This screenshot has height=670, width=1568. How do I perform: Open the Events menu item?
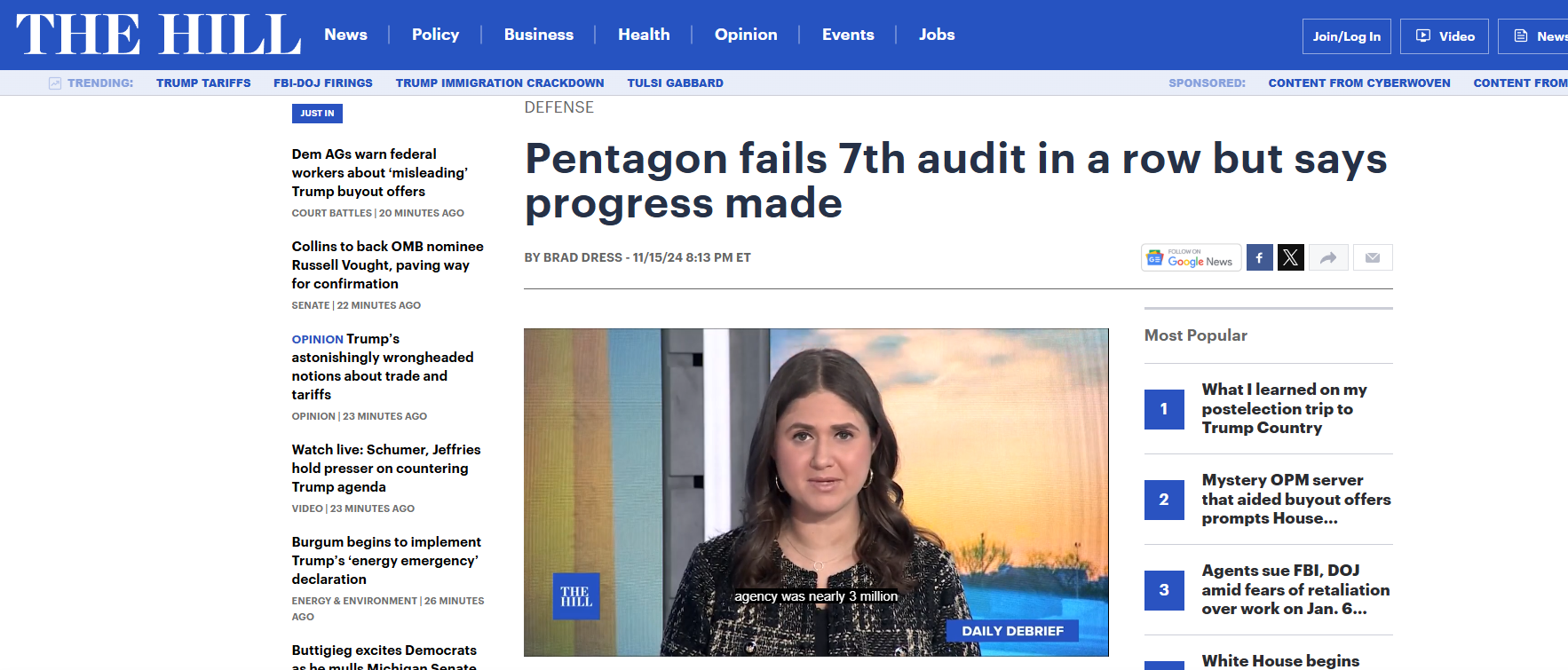coord(848,35)
